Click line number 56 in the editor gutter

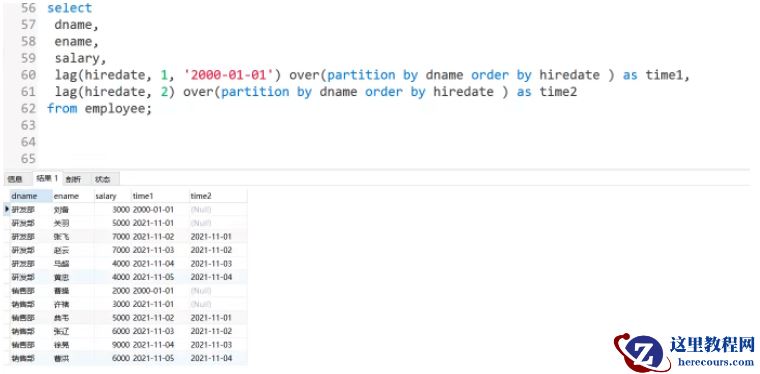pyautogui.click(x=29, y=8)
